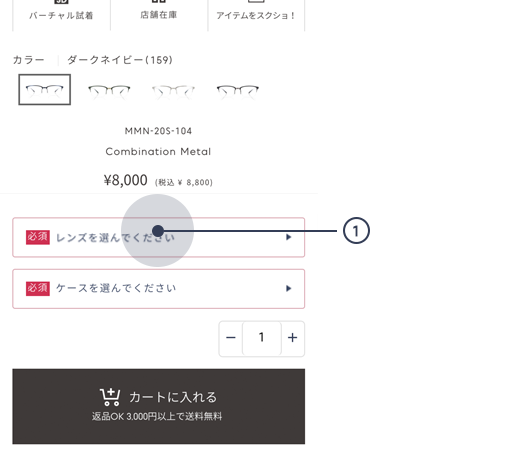Click the annotation marker number 1
This screenshot has height=456, width=520.
point(356,231)
